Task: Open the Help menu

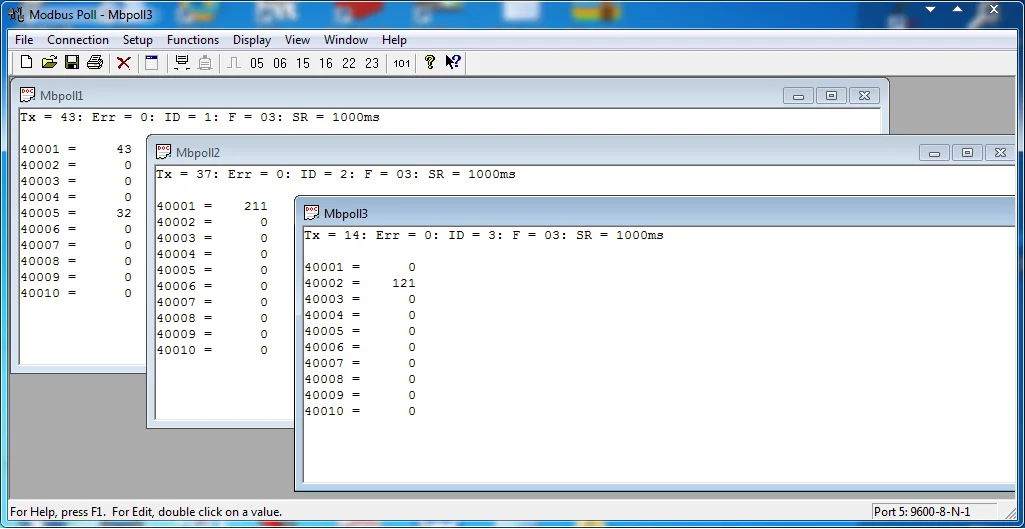Action: (x=394, y=40)
